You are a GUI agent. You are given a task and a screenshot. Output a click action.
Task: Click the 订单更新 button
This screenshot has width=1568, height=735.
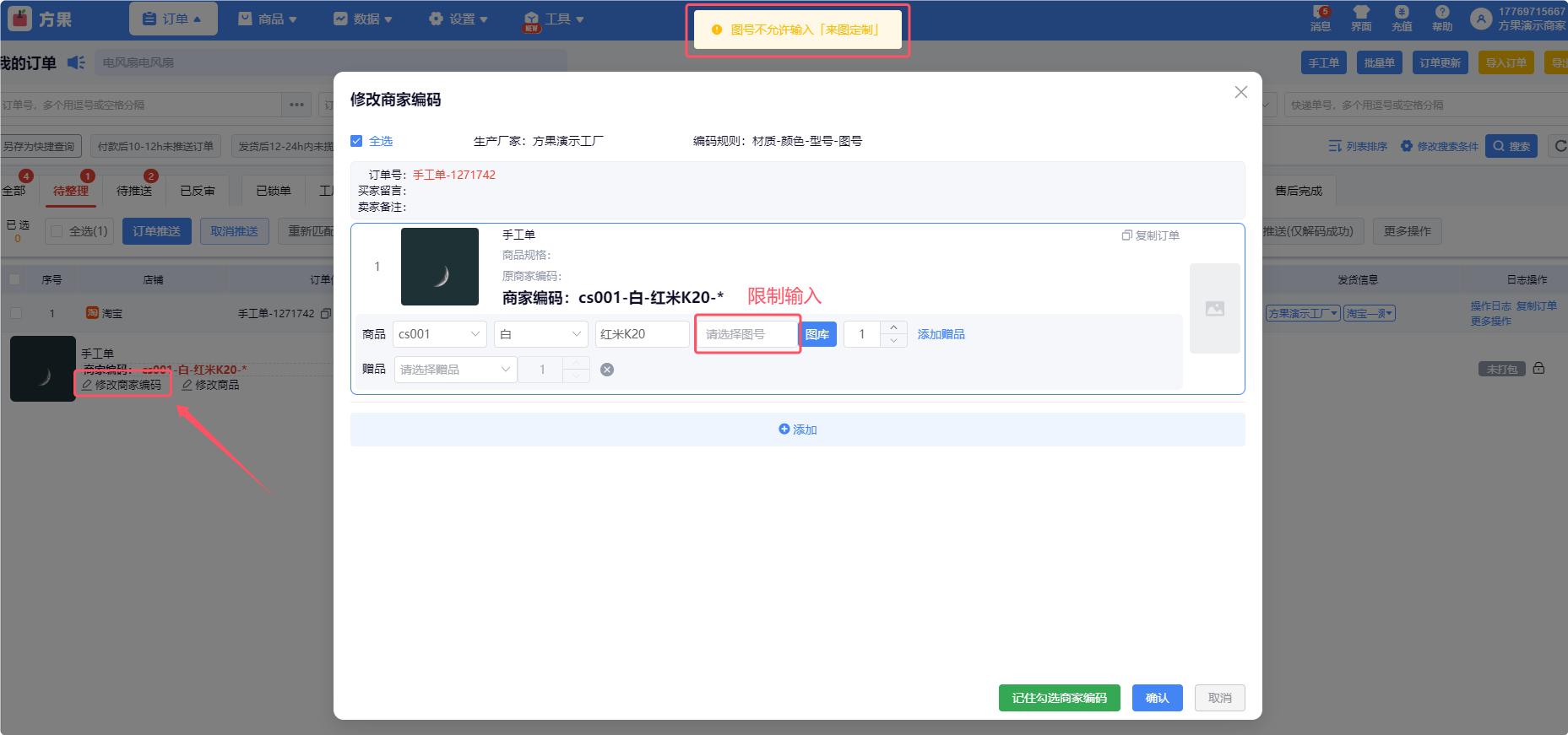[x=1440, y=62]
